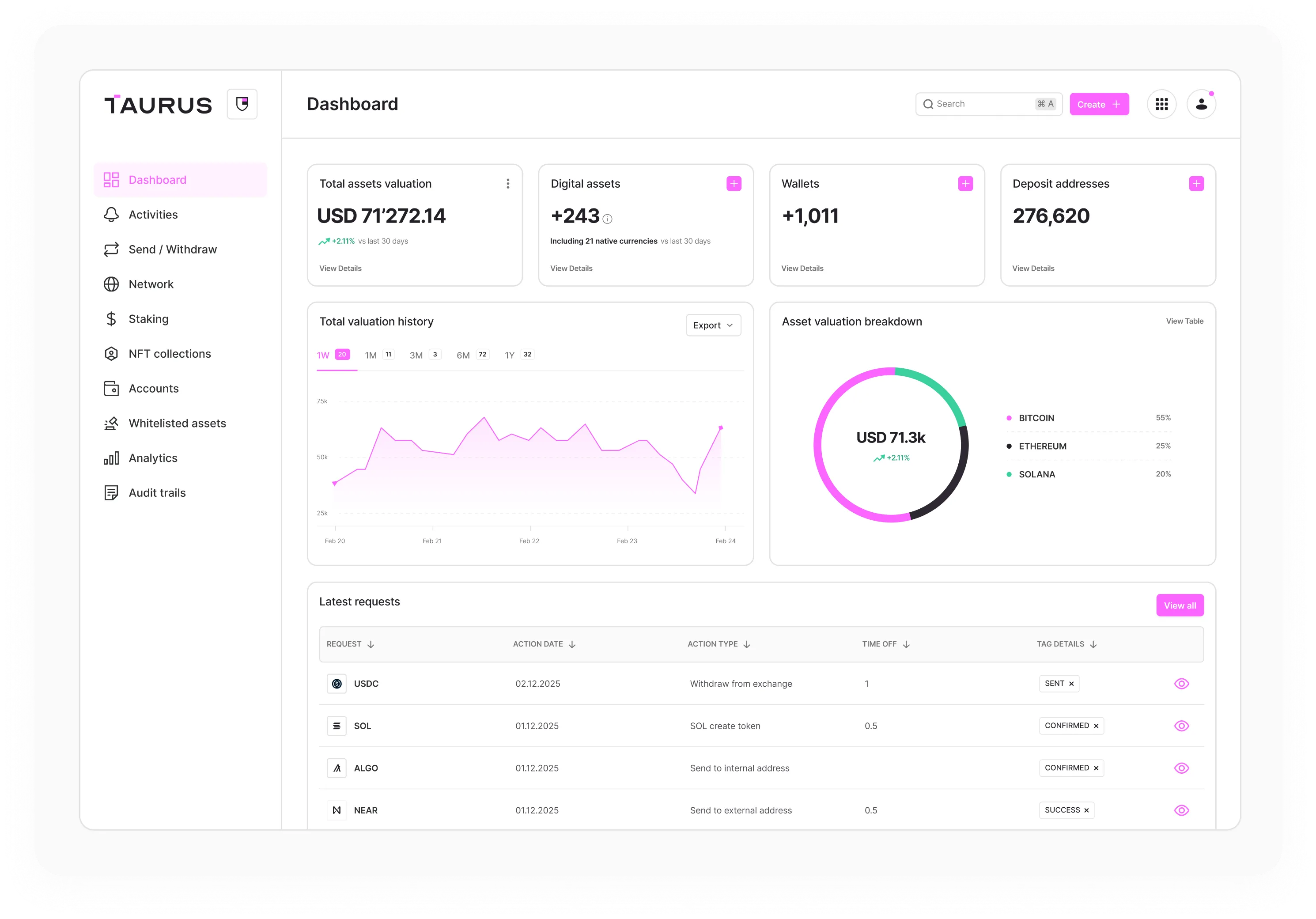Click plus icon on Digital assets card
Viewport: 1316px width, 919px height.
click(734, 183)
